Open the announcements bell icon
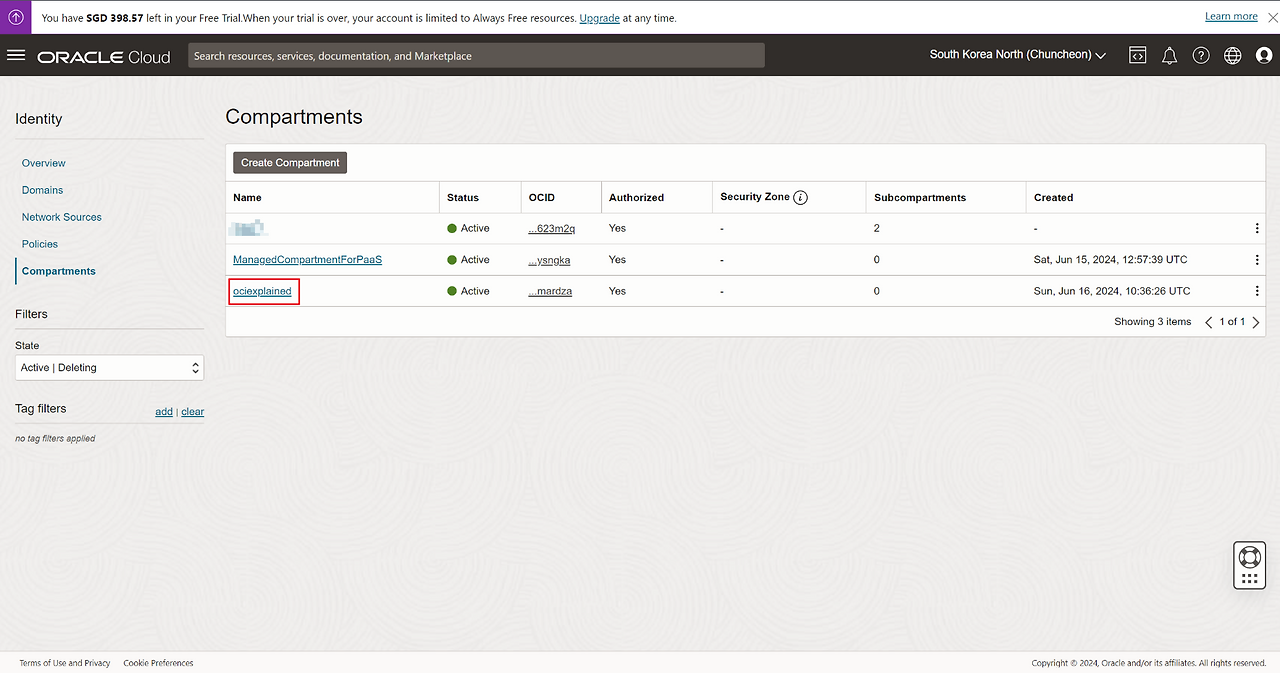Screen dimensions: 1280x673 point(1169,56)
